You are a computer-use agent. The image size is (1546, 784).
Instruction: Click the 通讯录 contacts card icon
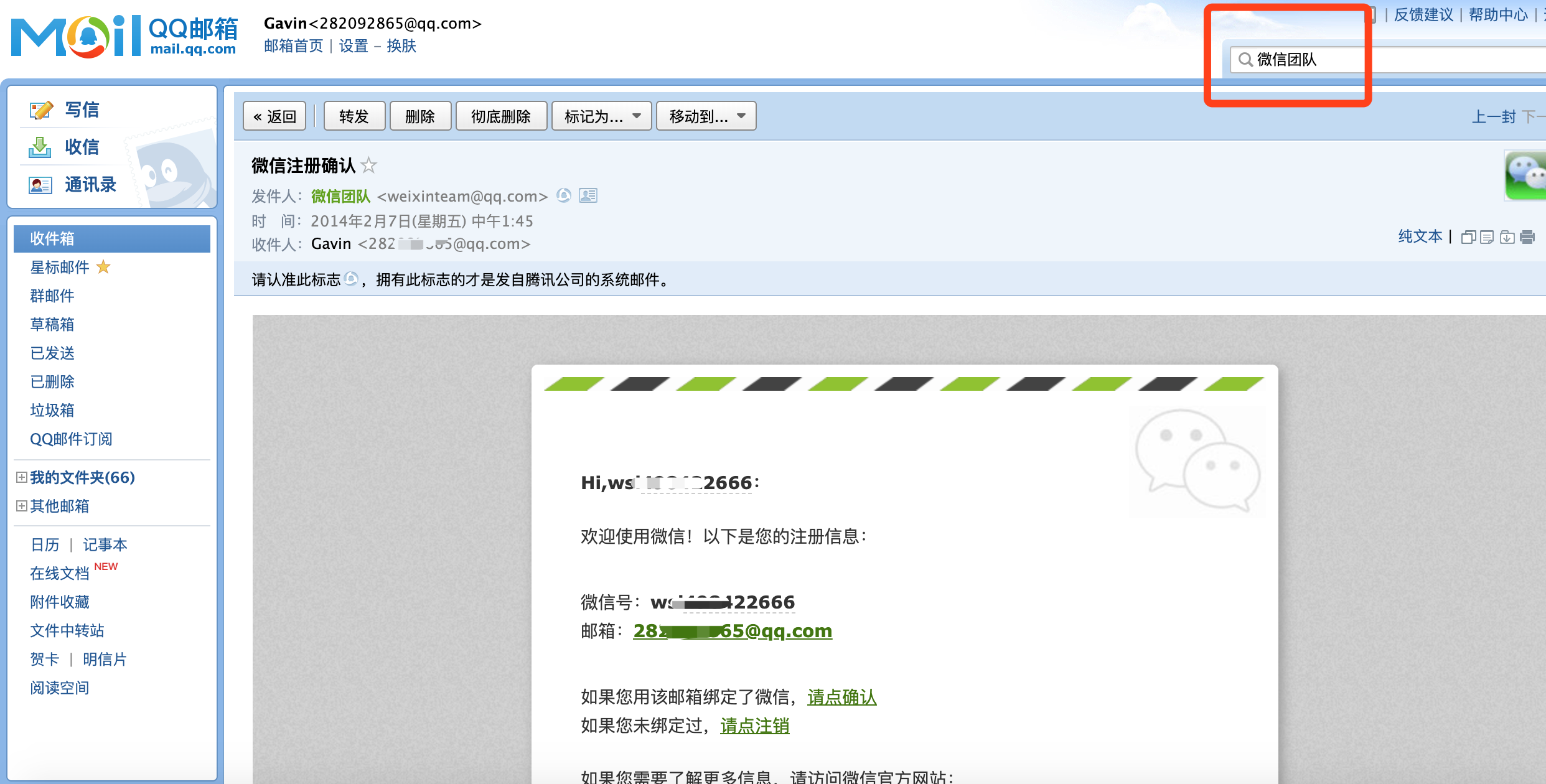click(x=40, y=185)
